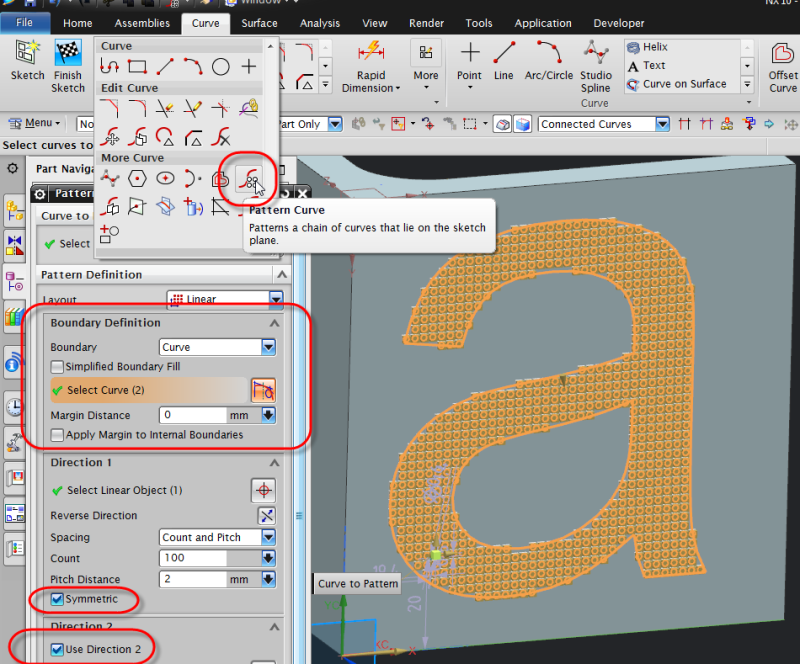Click the plus Point icon in Curve gallery

(248, 66)
